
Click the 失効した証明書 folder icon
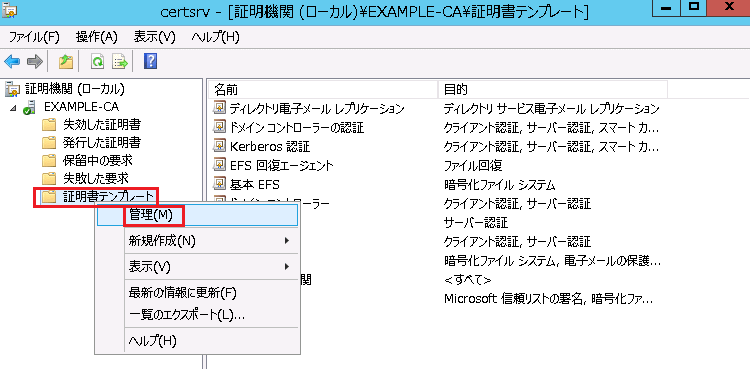tap(49, 125)
